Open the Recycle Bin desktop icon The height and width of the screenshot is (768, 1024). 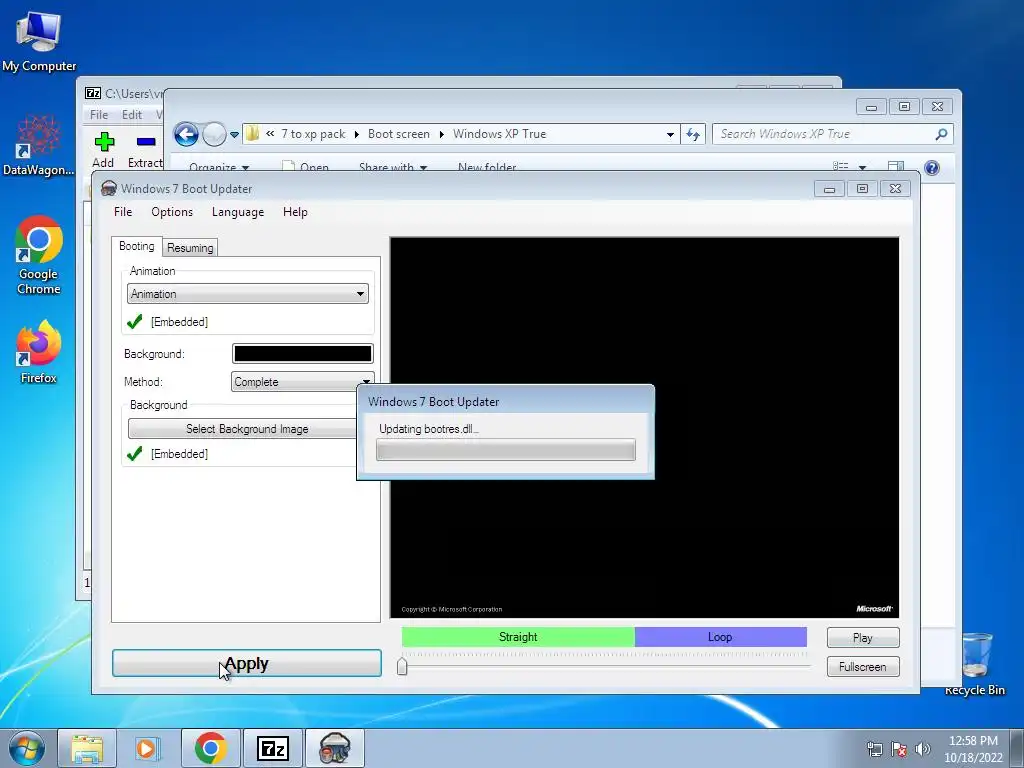coord(975,664)
